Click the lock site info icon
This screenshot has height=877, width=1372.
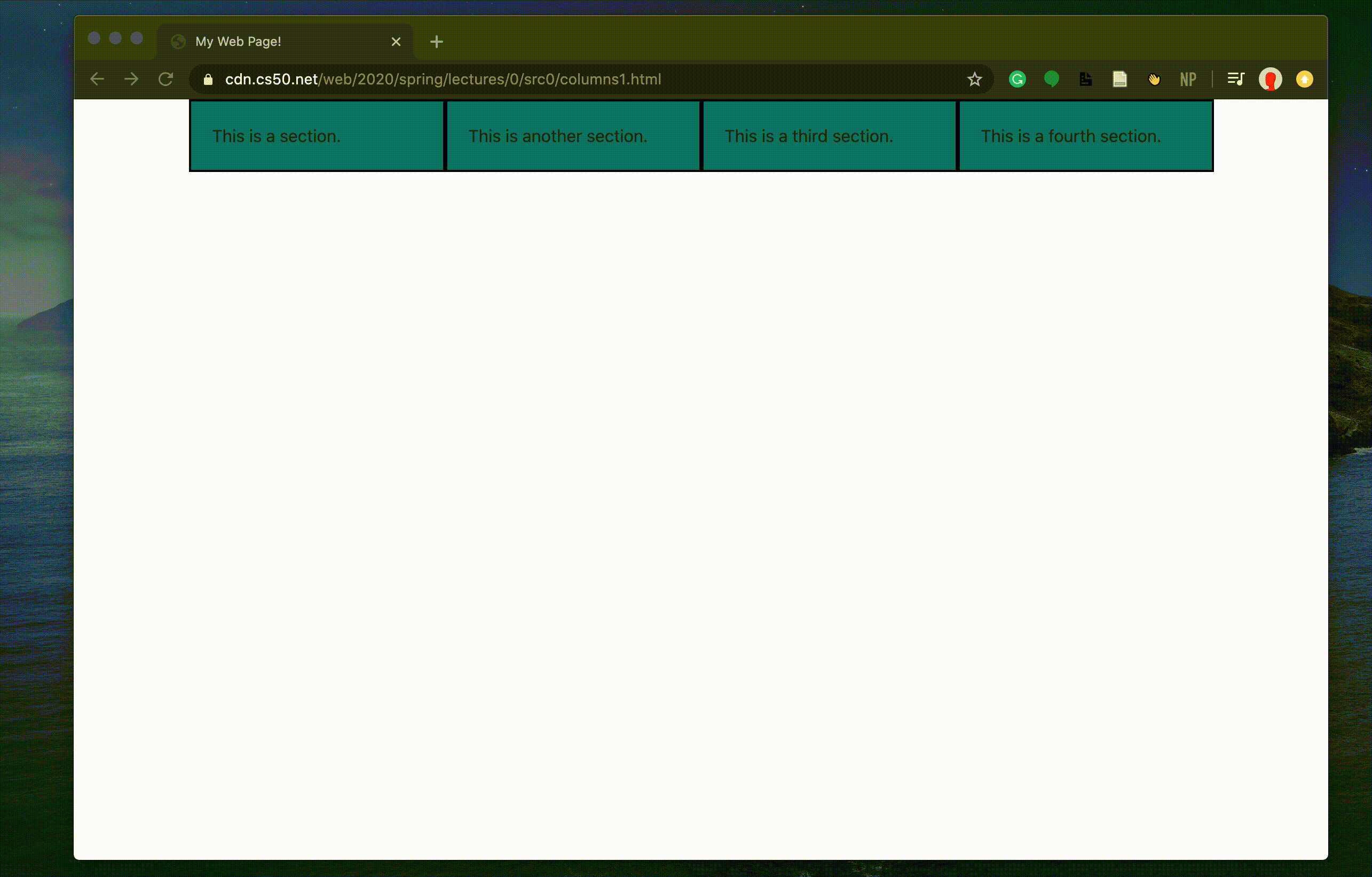[208, 79]
